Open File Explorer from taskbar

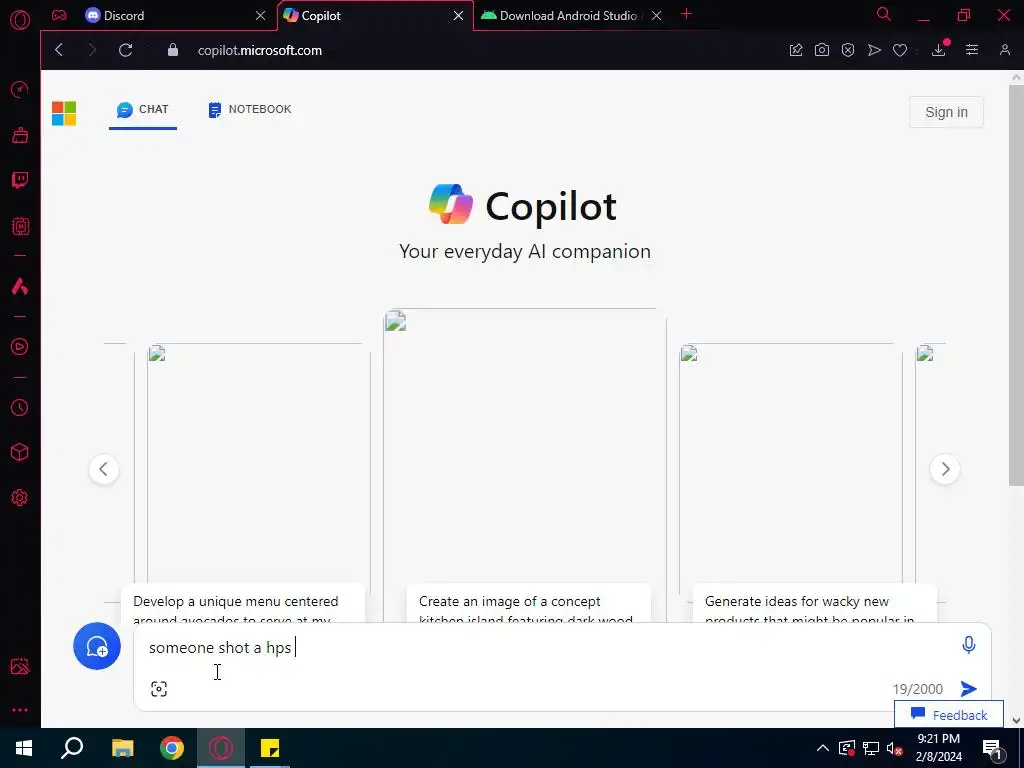[122, 748]
